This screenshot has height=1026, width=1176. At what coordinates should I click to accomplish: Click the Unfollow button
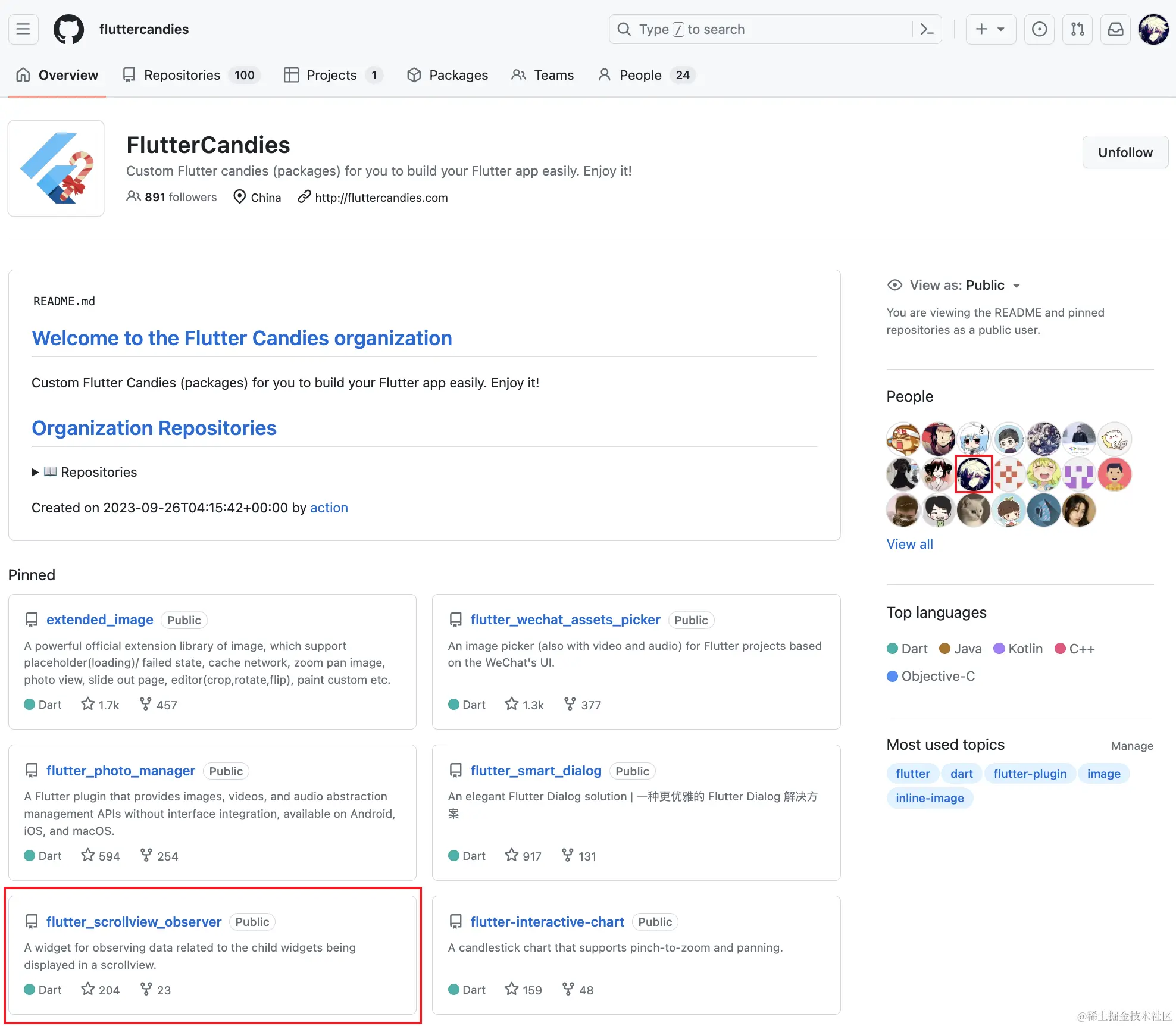(x=1125, y=152)
